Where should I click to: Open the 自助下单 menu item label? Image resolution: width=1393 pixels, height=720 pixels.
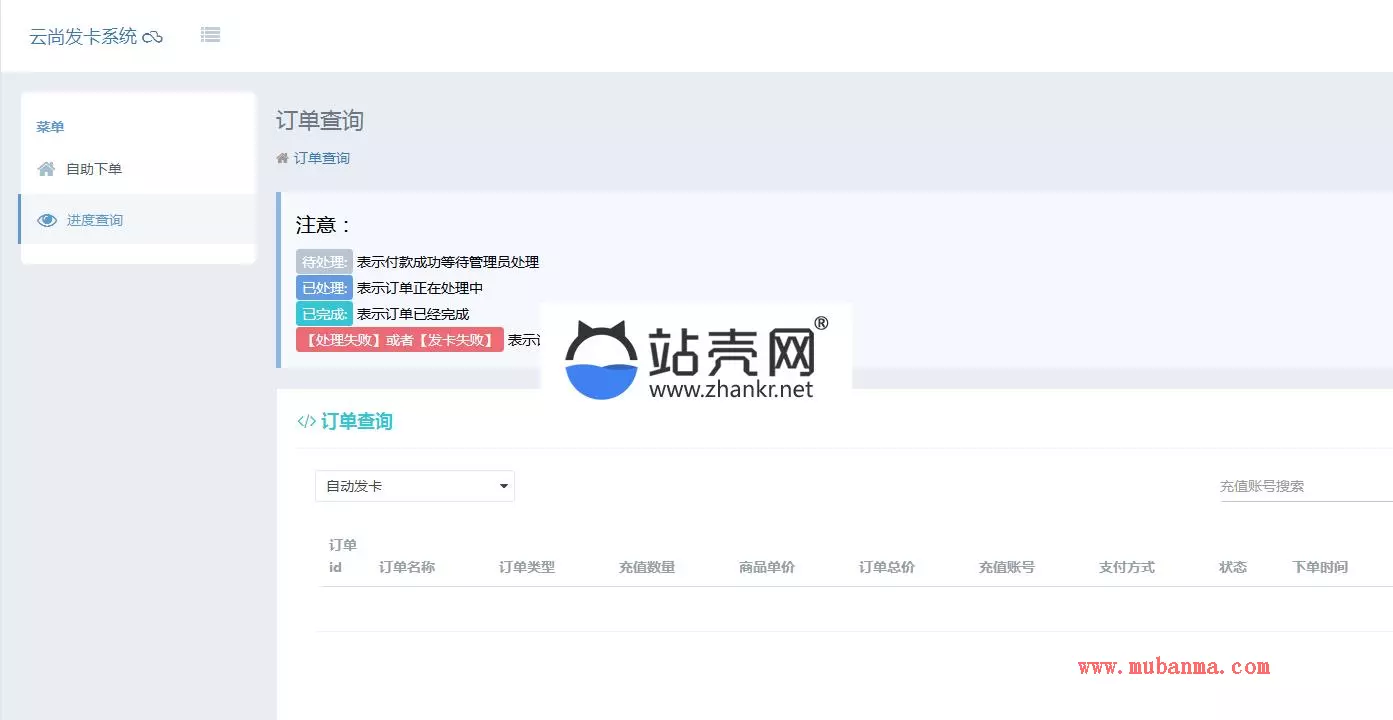click(x=94, y=169)
